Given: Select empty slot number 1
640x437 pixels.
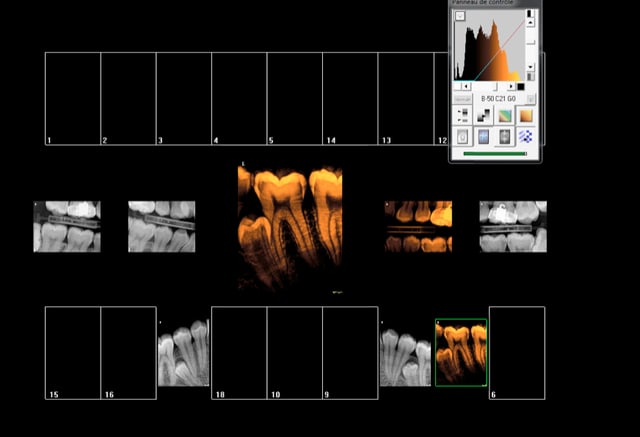Looking at the screenshot, I should pos(73,99).
